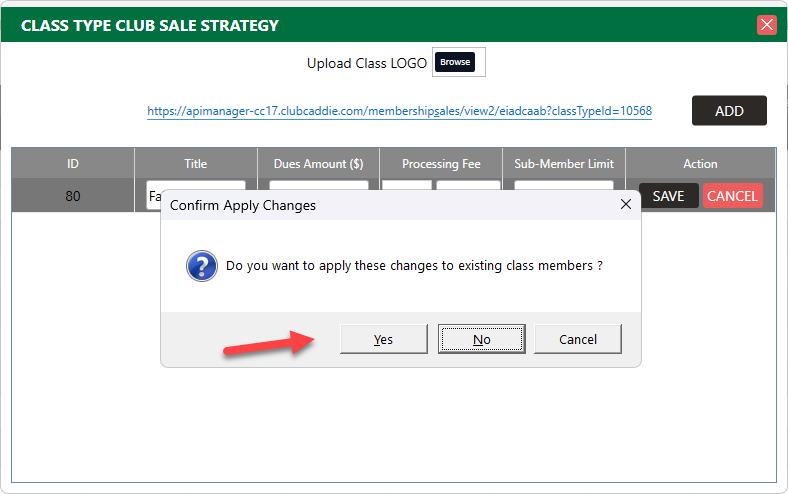This screenshot has width=788, height=494.
Task: Click Yes in Confirm Apply Changes dialog
Action: (383, 339)
